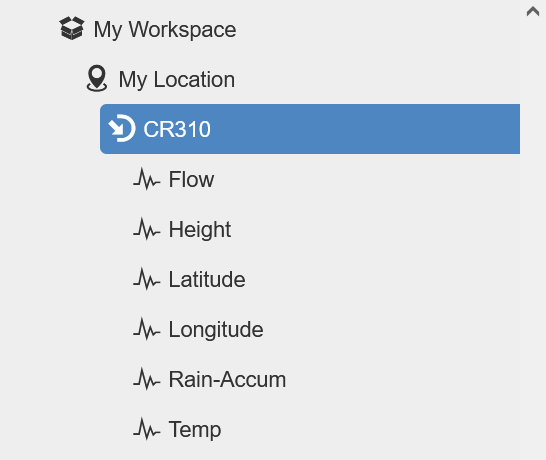Click the CR310 datalogger icon

122,128
